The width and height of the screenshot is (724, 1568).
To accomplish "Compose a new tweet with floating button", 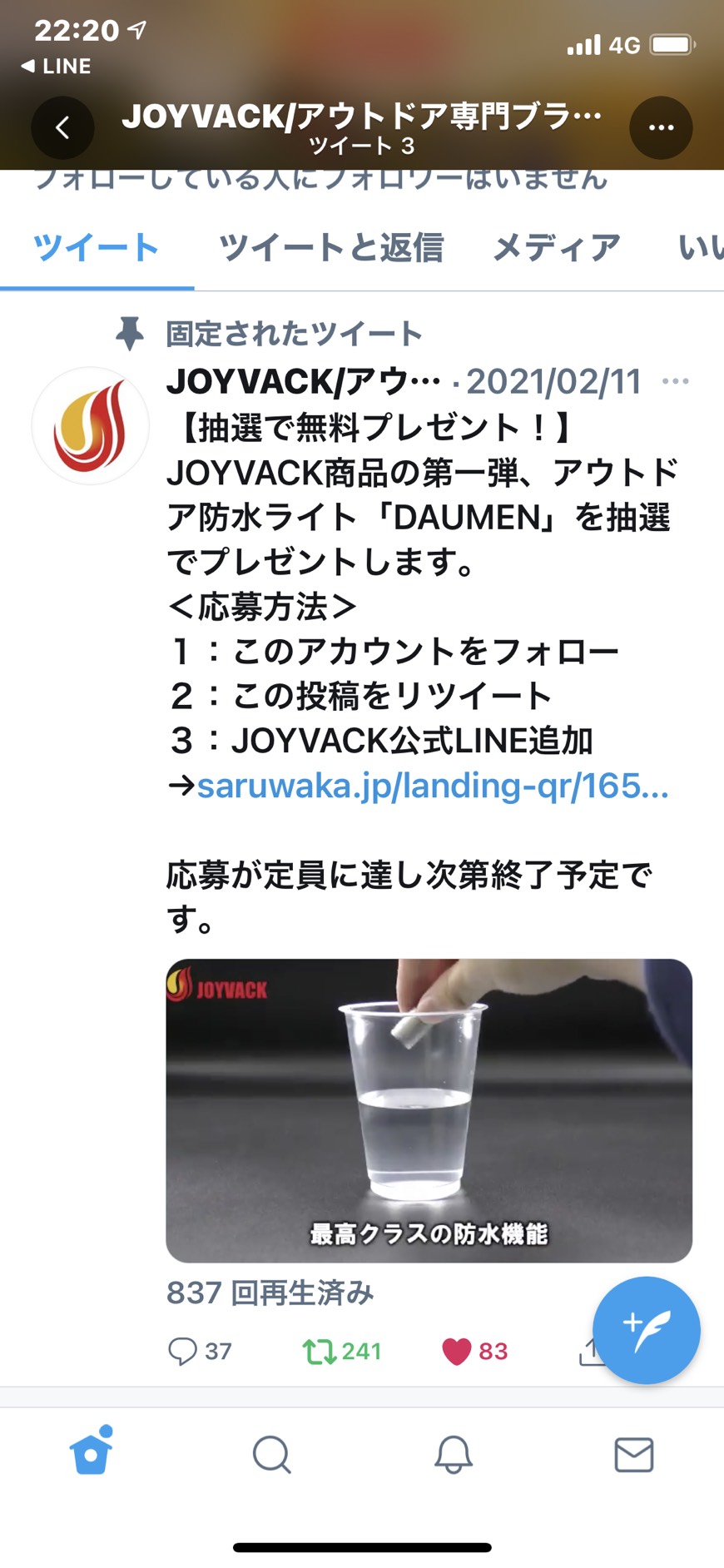I will [646, 1330].
